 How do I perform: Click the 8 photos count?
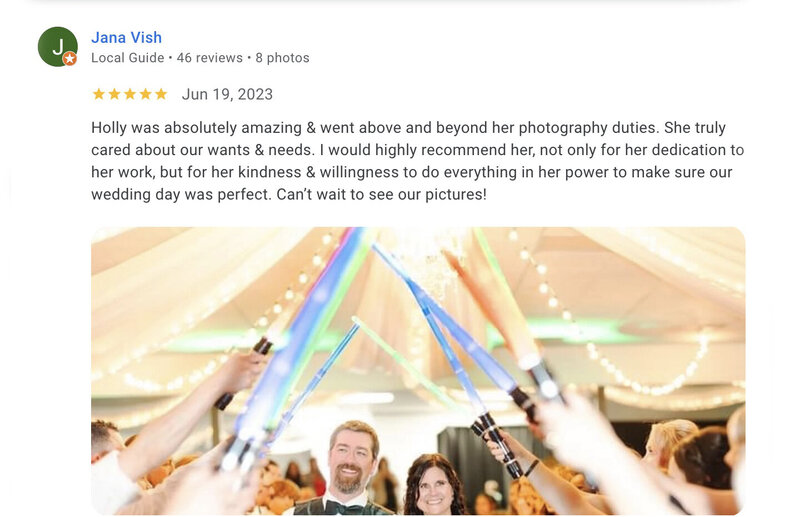tap(282, 58)
